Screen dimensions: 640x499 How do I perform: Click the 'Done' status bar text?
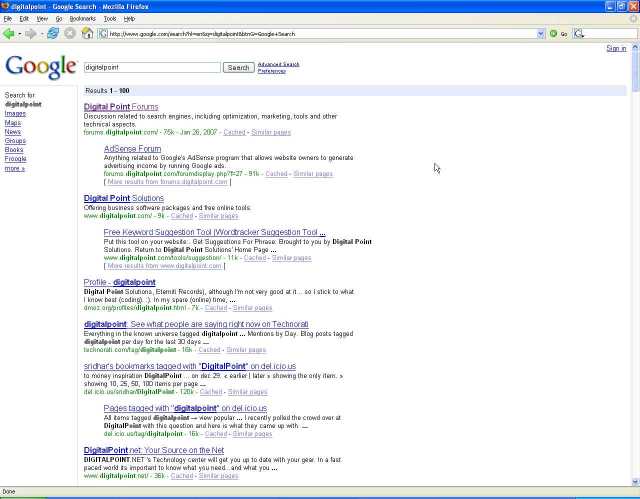(9, 492)
